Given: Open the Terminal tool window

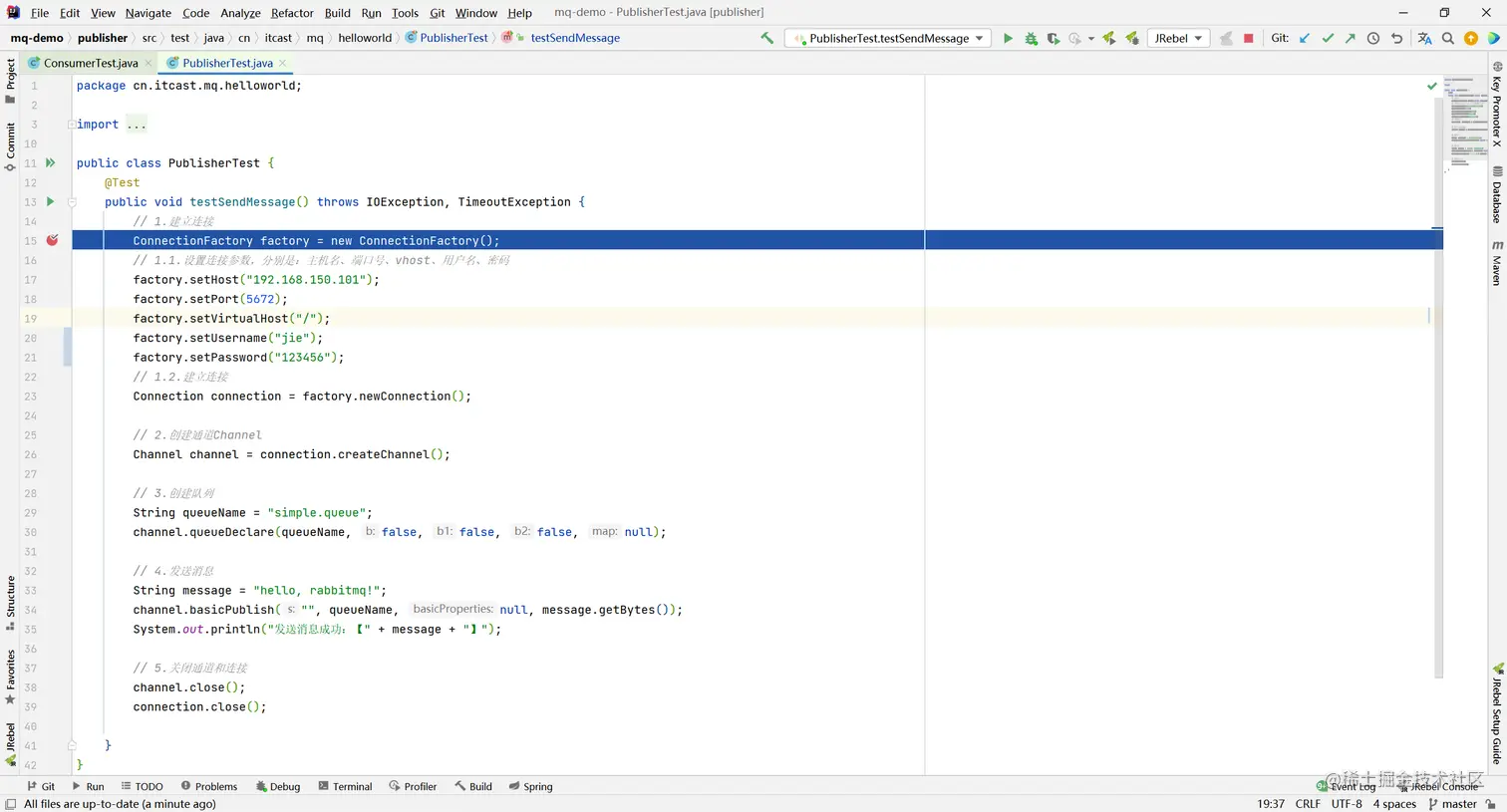Looking at the screenshot, I should click(345, 786).
